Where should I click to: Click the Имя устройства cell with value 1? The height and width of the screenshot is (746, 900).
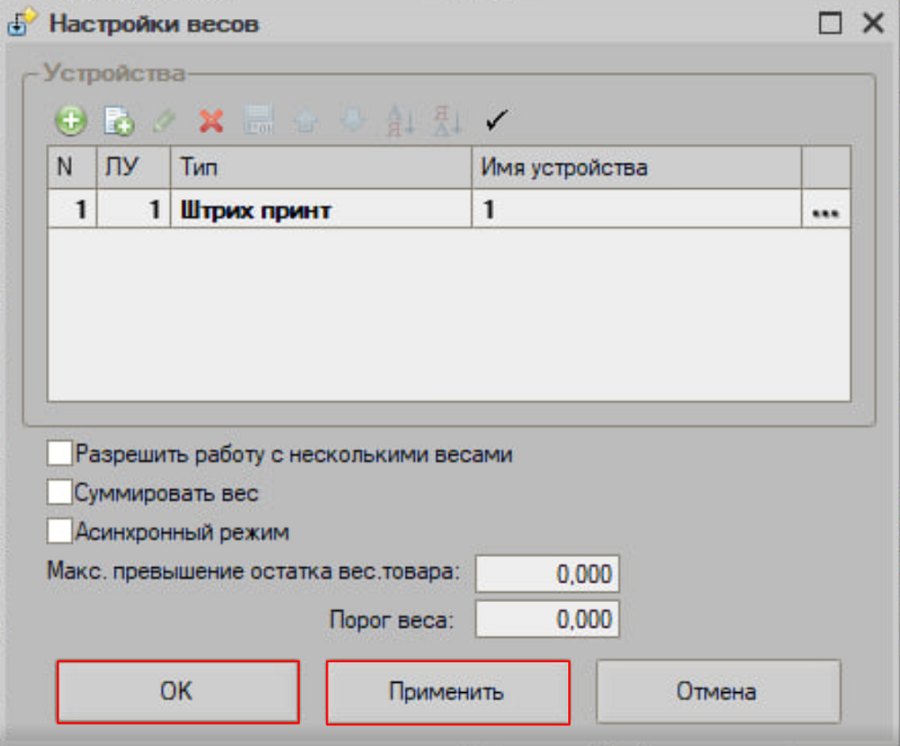point(637,209)
